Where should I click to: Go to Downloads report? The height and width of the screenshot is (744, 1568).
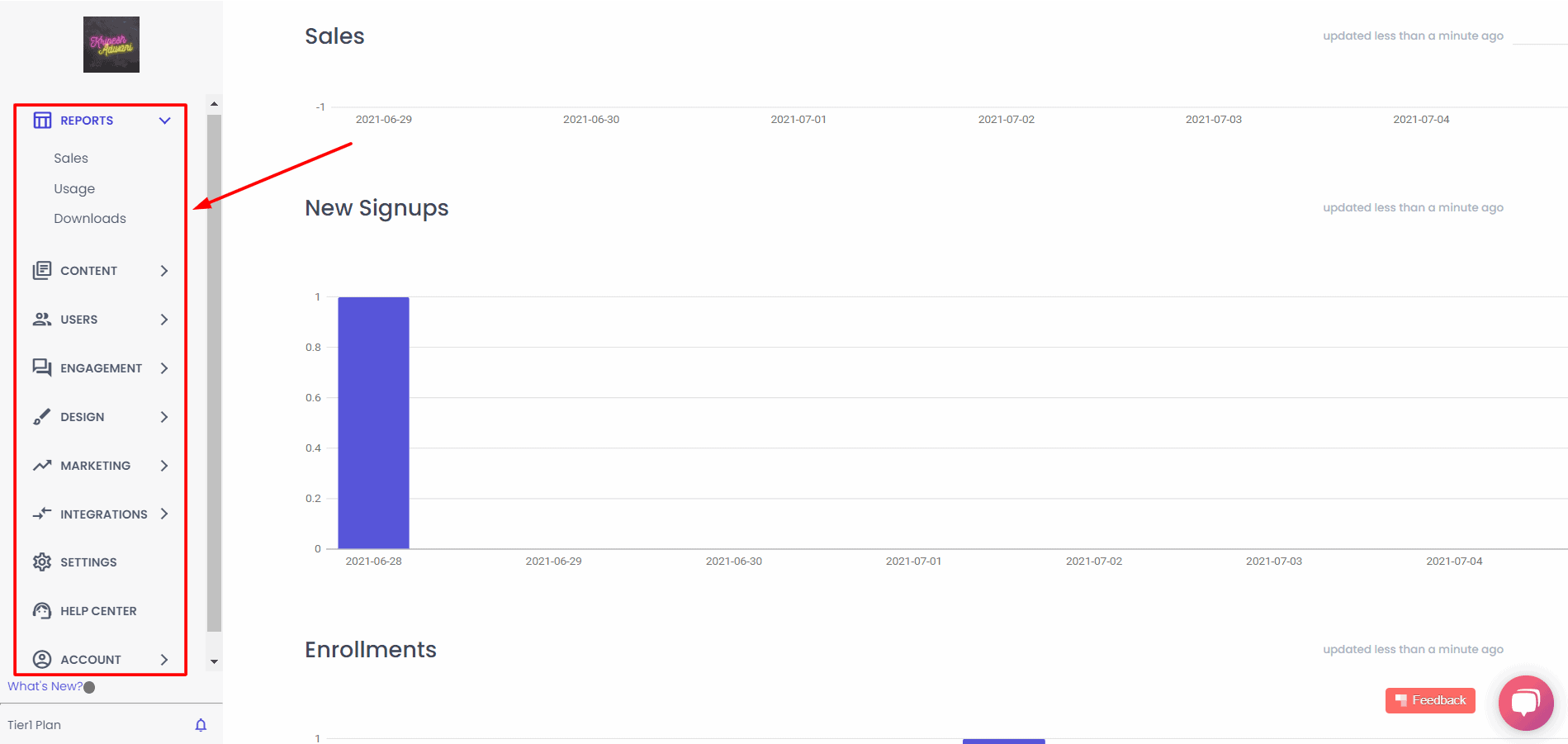tap(90, 219)
